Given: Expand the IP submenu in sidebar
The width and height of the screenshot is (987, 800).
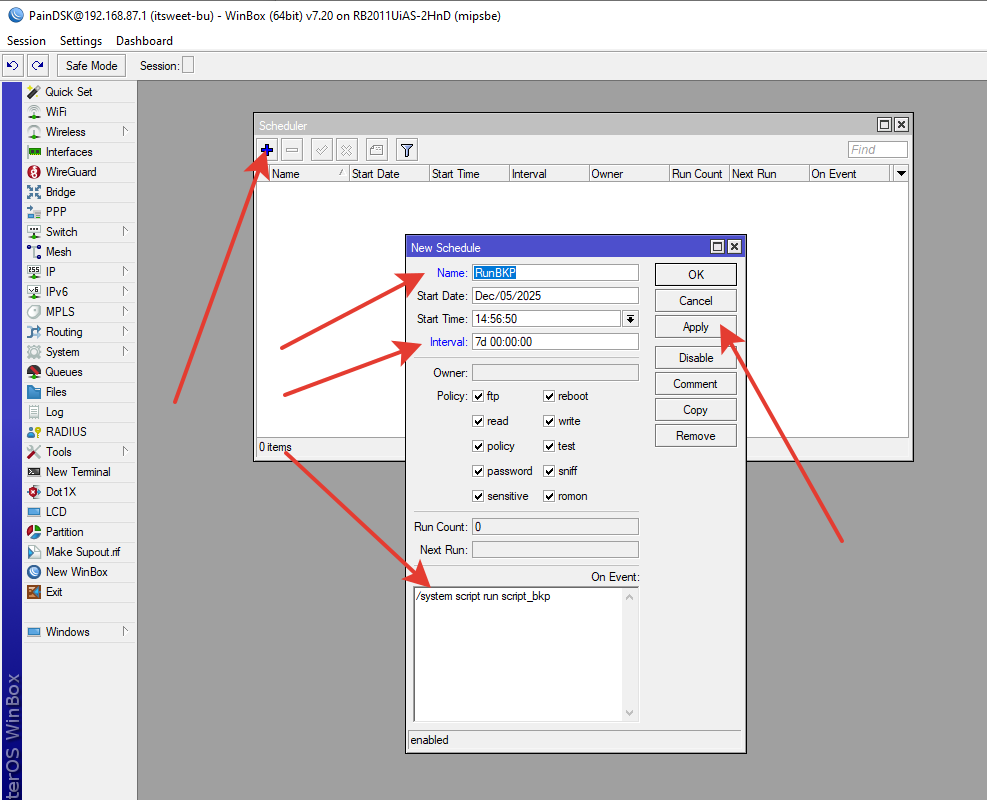Looking at the screenshot, I should (x=52, y=272).
